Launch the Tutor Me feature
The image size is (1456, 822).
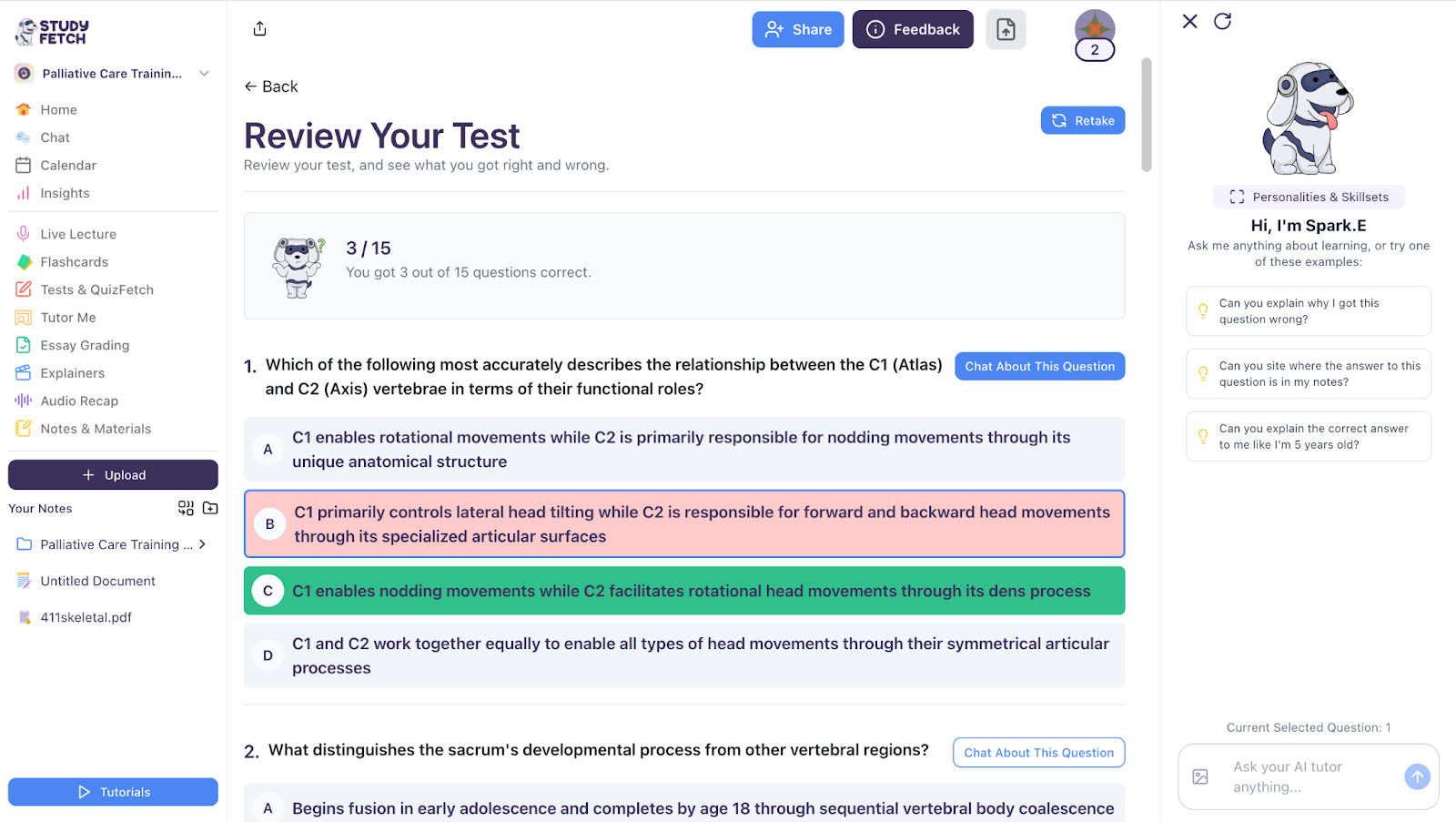[68, 317]
